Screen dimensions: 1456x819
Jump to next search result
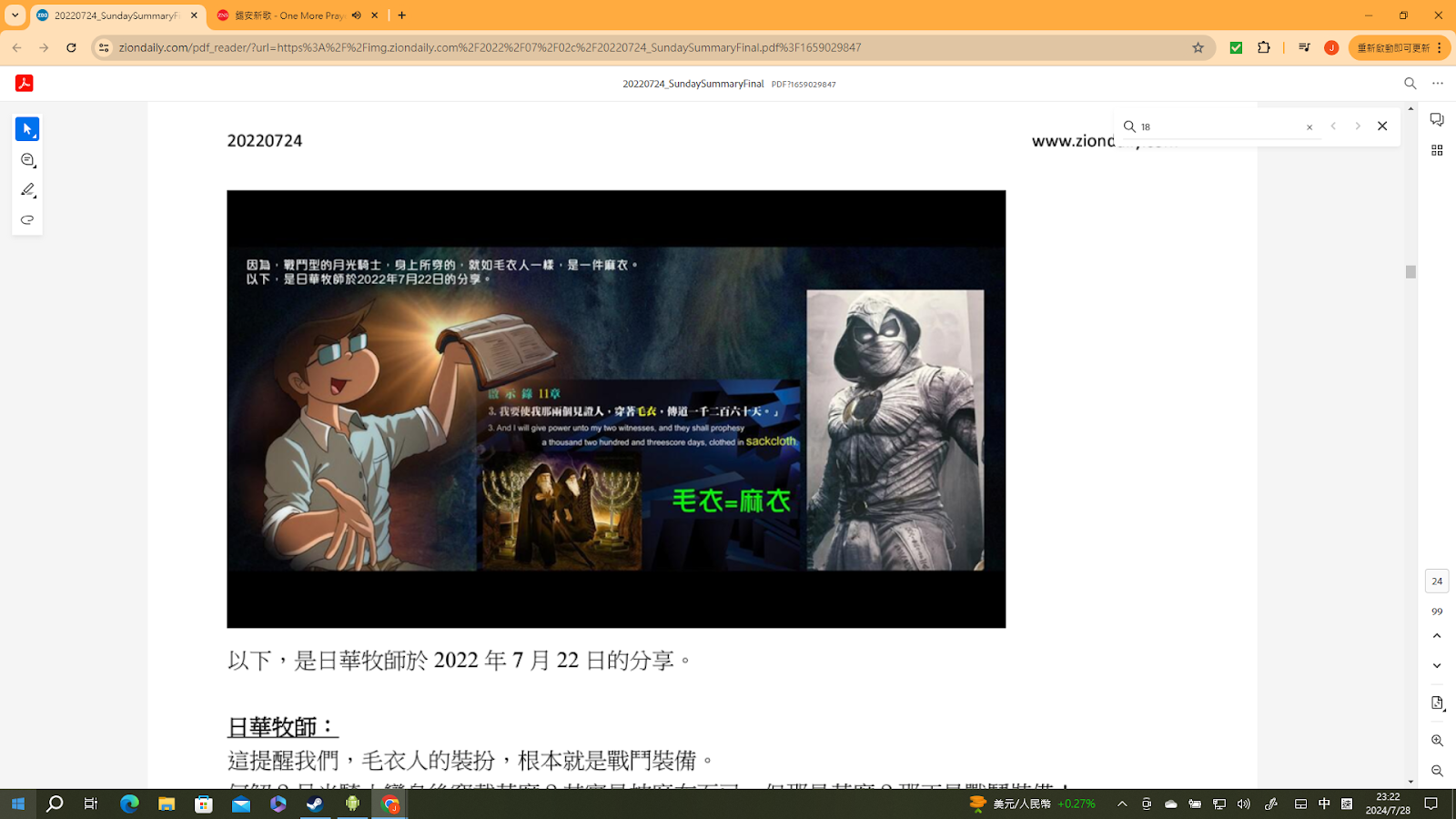click(1358, 126)
